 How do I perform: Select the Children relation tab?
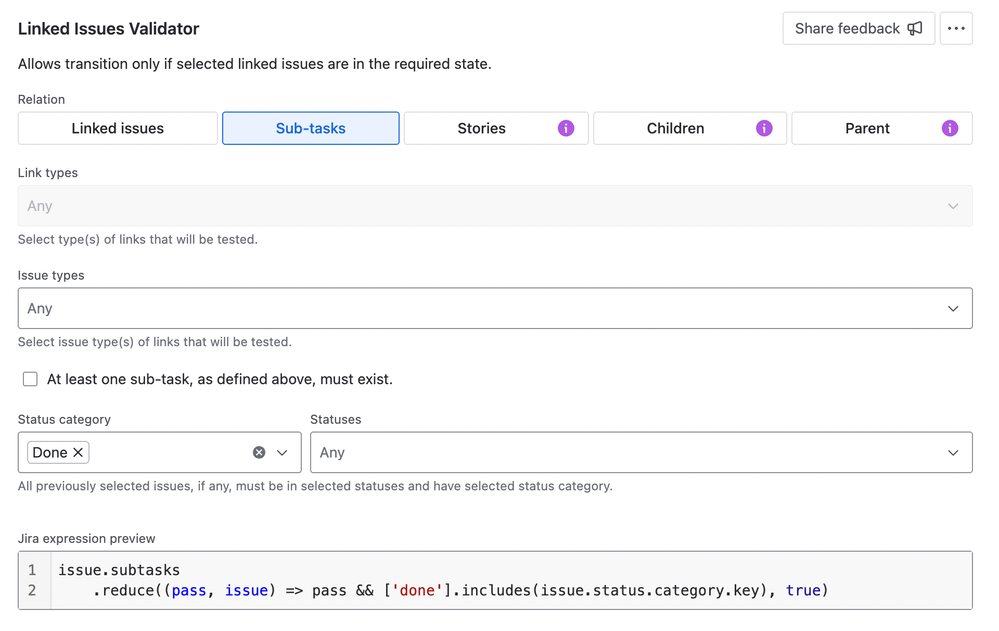[689, 128]
